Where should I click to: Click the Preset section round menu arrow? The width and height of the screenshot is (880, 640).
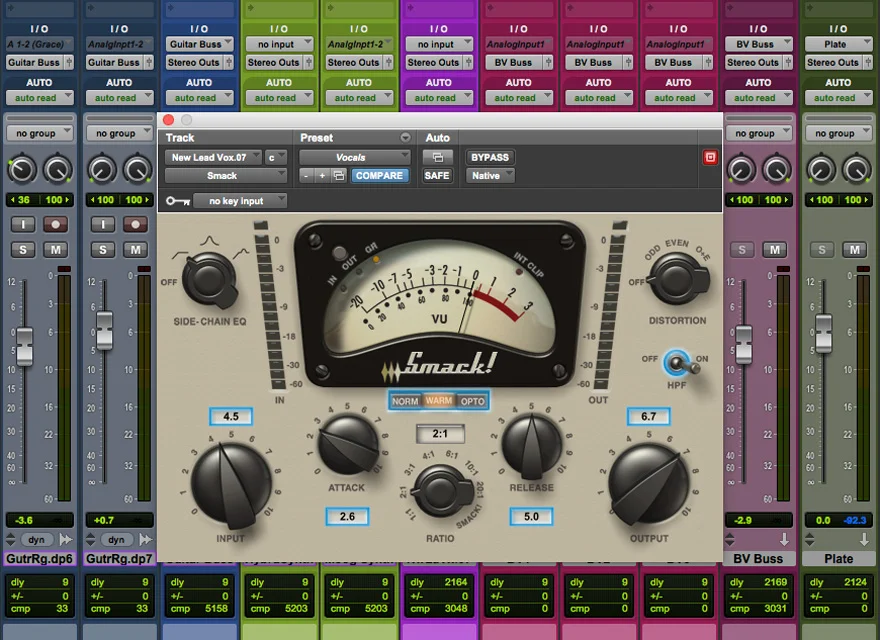405,138
